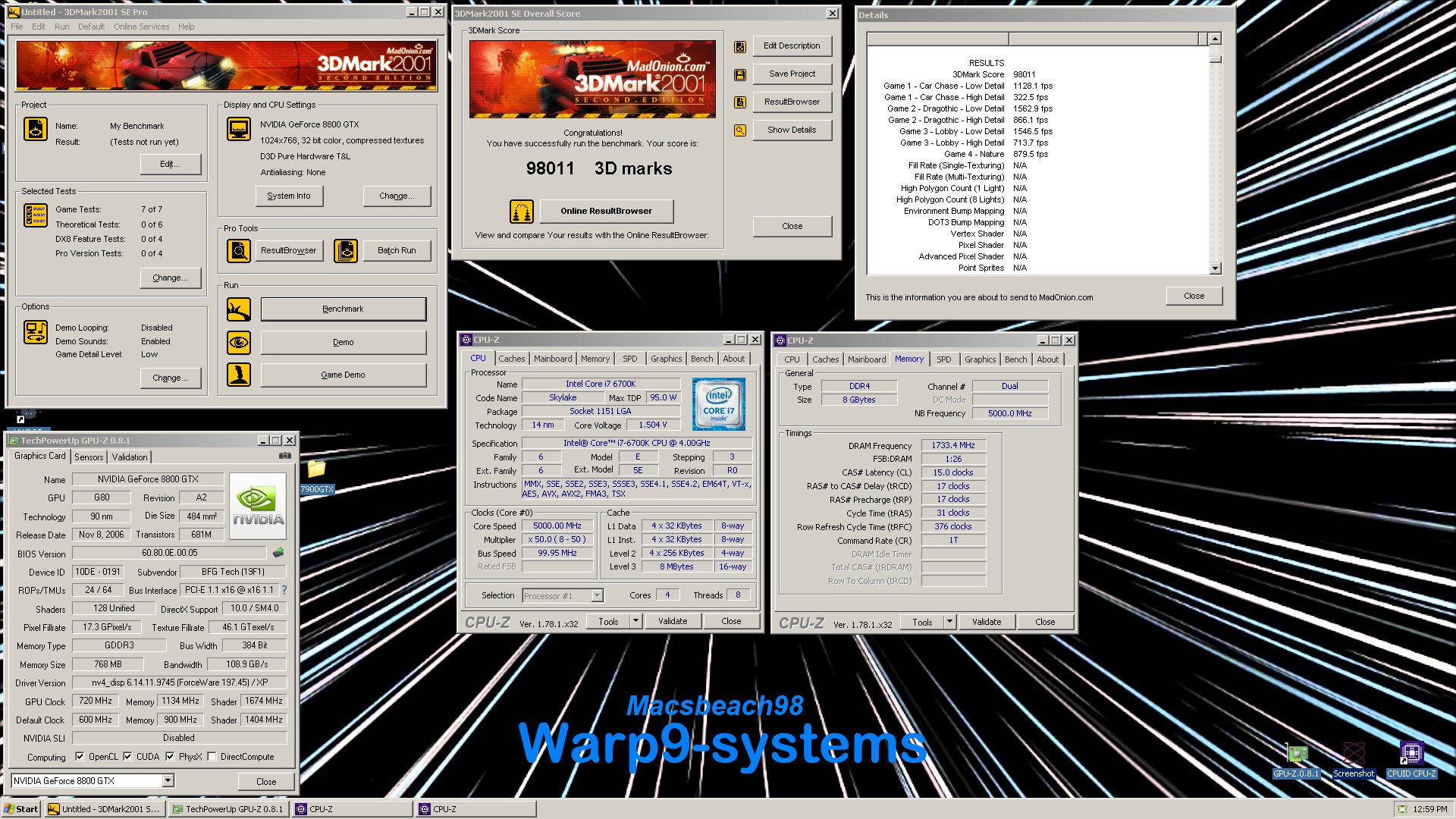Click the Intel Core i7 logo in CPU-Z

[719, 404]
